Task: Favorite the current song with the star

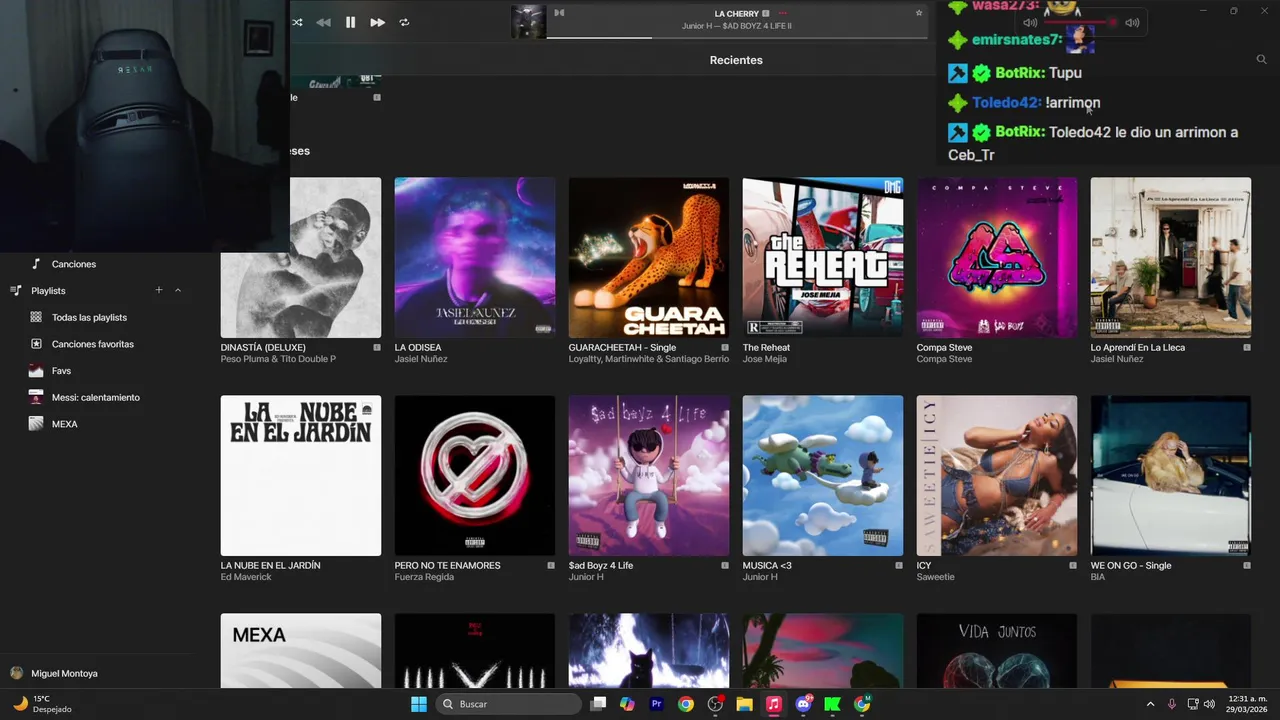Action: [919, 13]
